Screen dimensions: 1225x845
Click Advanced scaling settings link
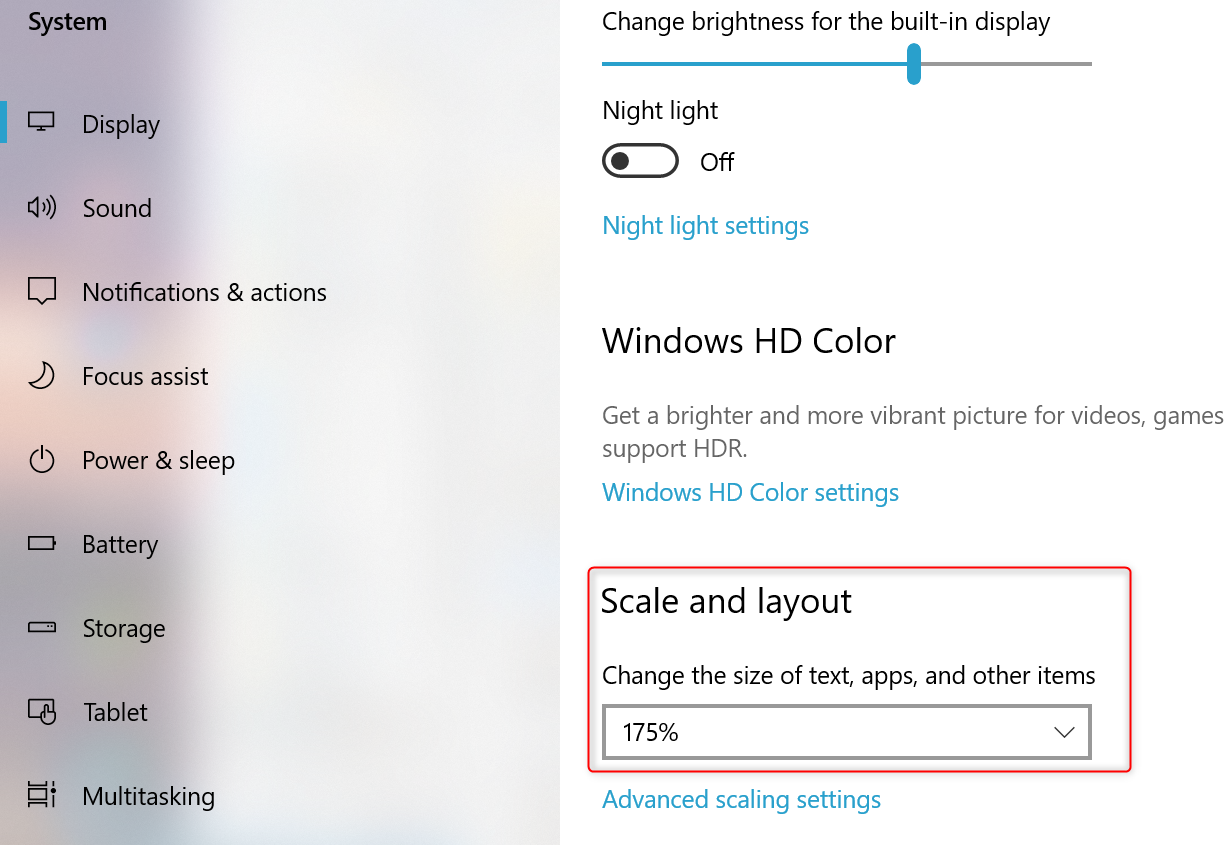pyautogui.click(x=741, y=800)
